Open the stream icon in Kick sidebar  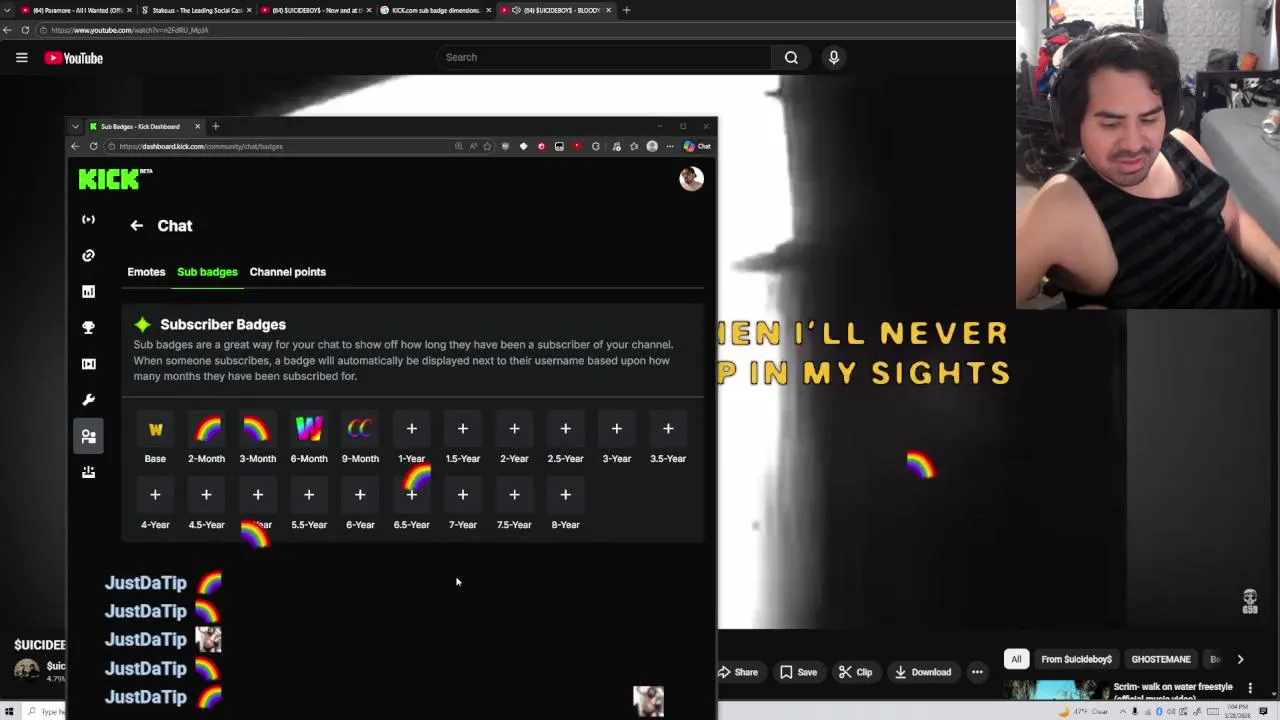tap(88, 219)
